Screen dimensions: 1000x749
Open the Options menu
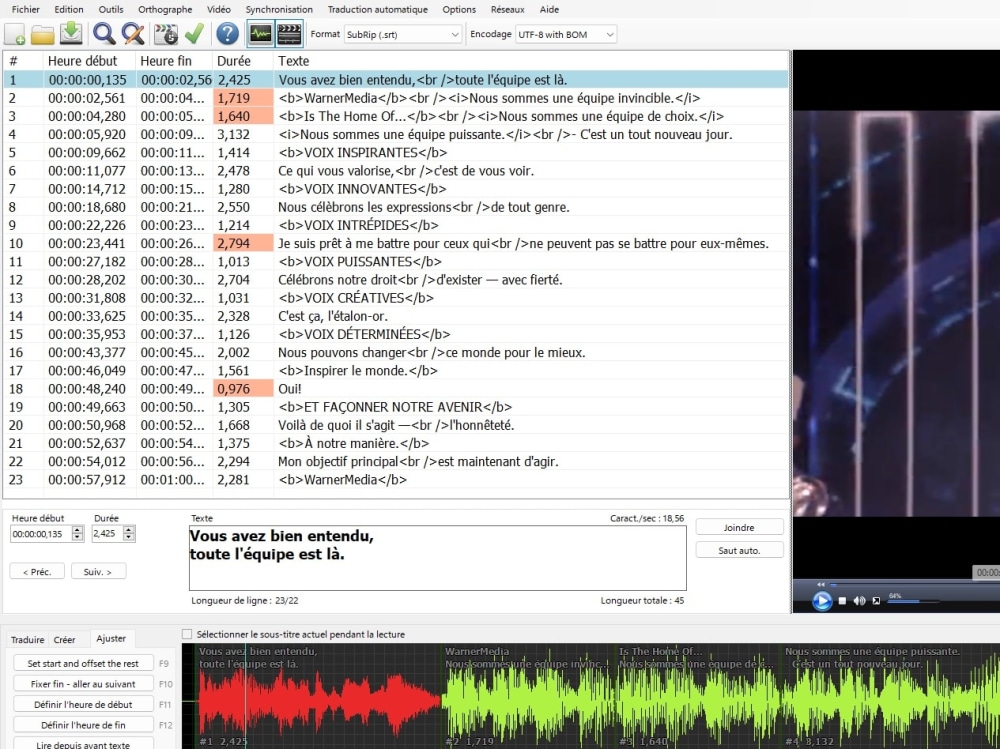tap(459, 10)
